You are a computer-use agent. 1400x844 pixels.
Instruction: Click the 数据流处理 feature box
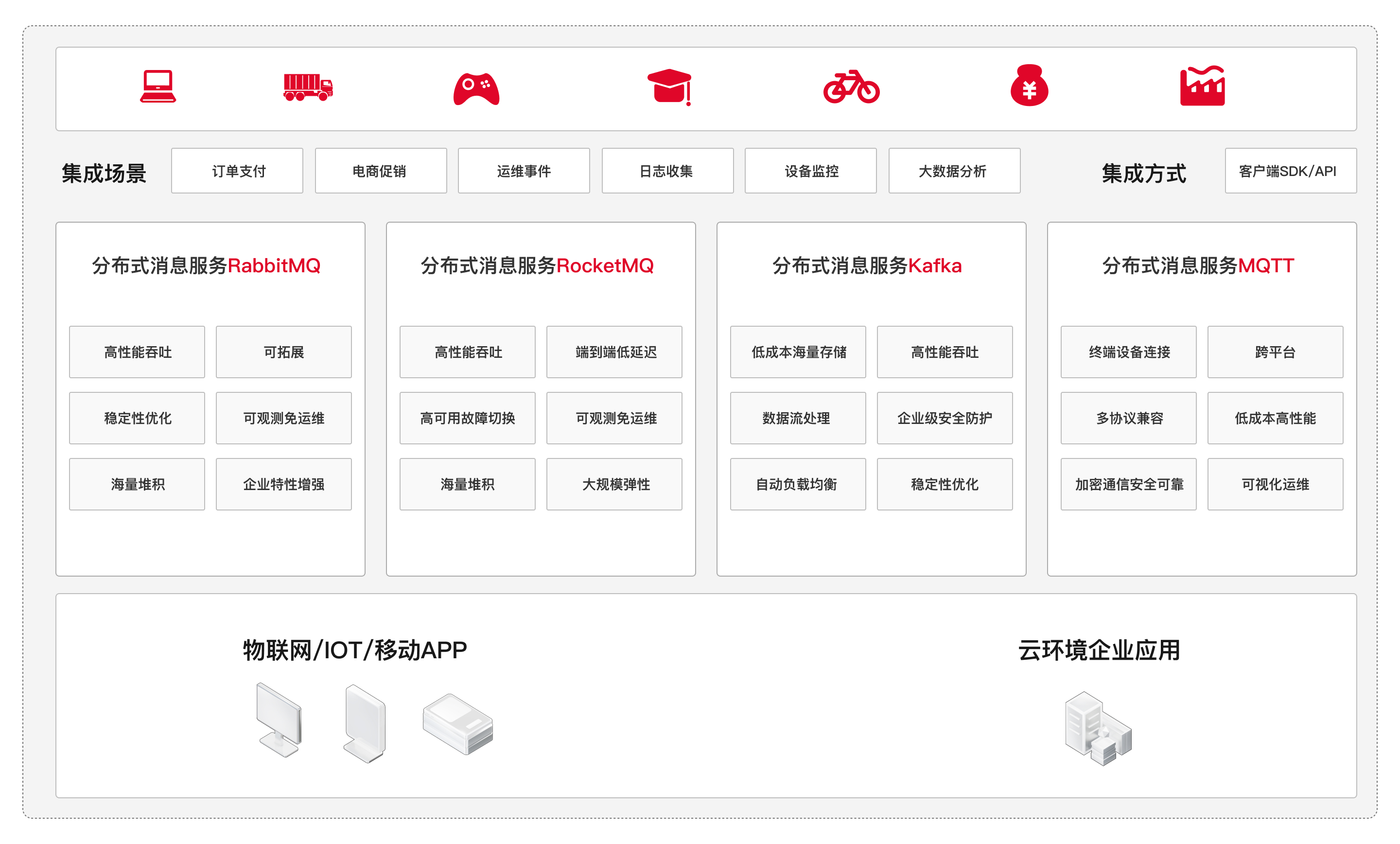pyautogui.click(x=798, y=418)
